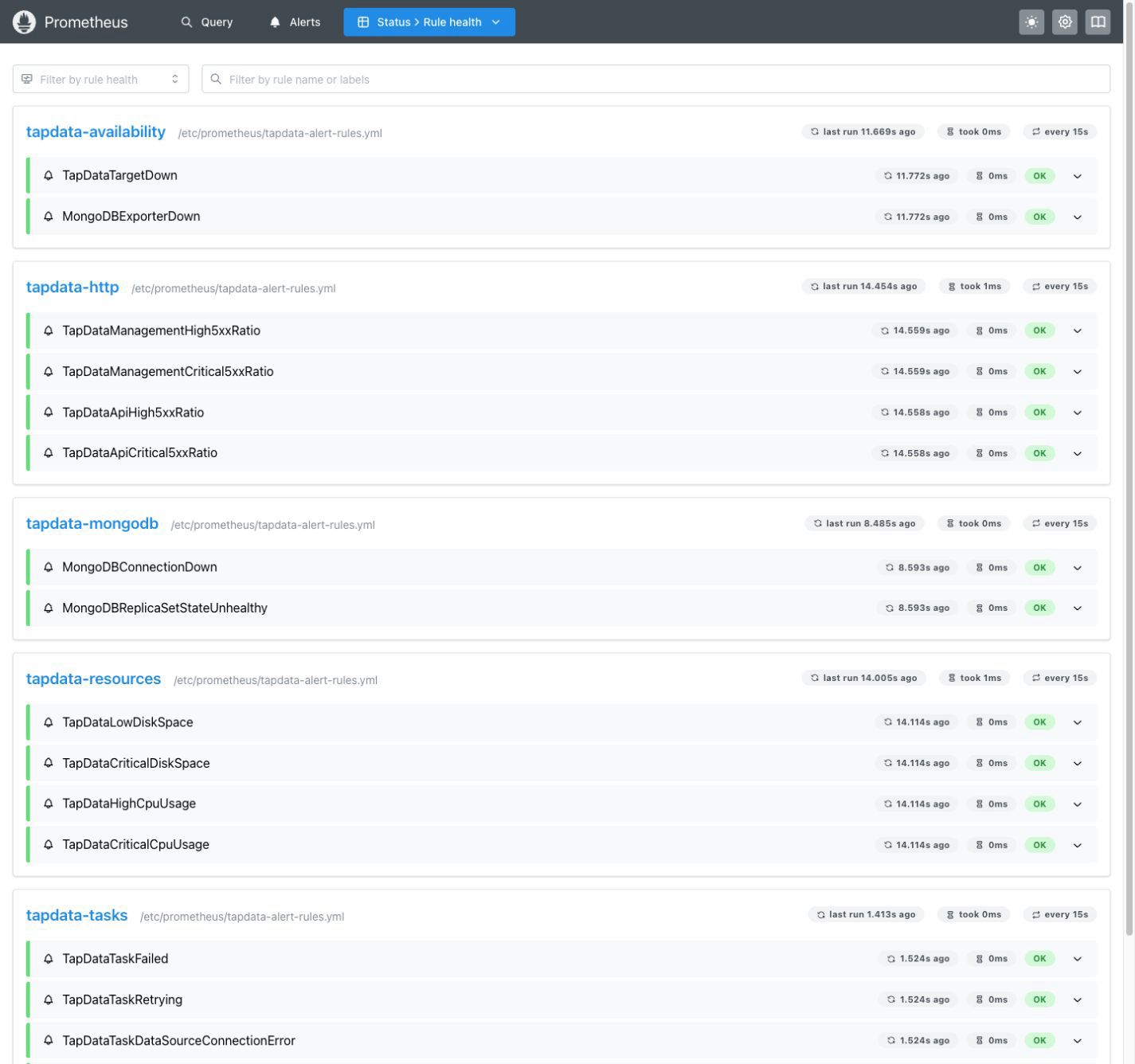Click the bell icon beside TapDataHighCpuUsage
Image resolution: width=1135 pixels, height=1064 pixels.
49,804
